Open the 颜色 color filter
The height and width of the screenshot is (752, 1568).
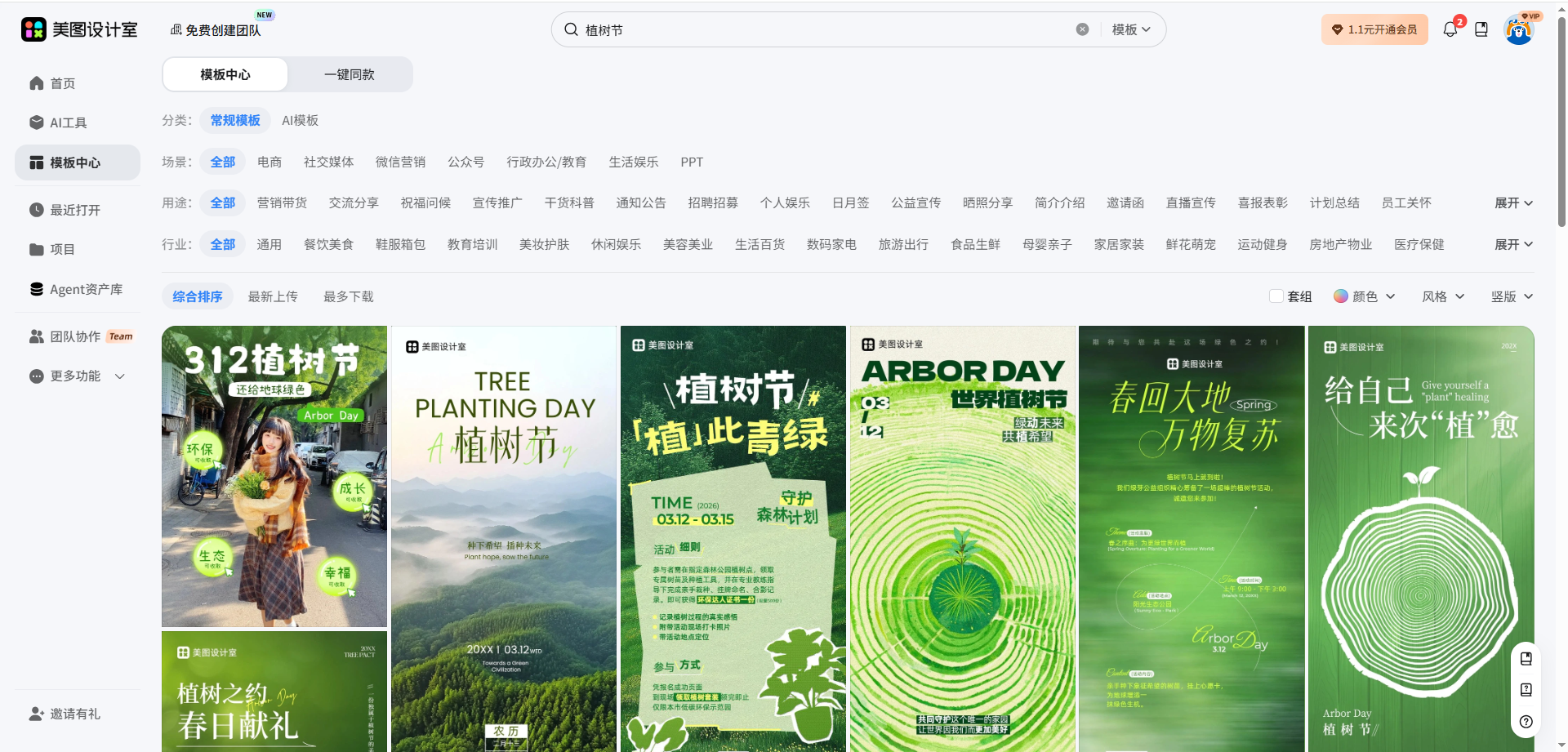(1364, 296)
